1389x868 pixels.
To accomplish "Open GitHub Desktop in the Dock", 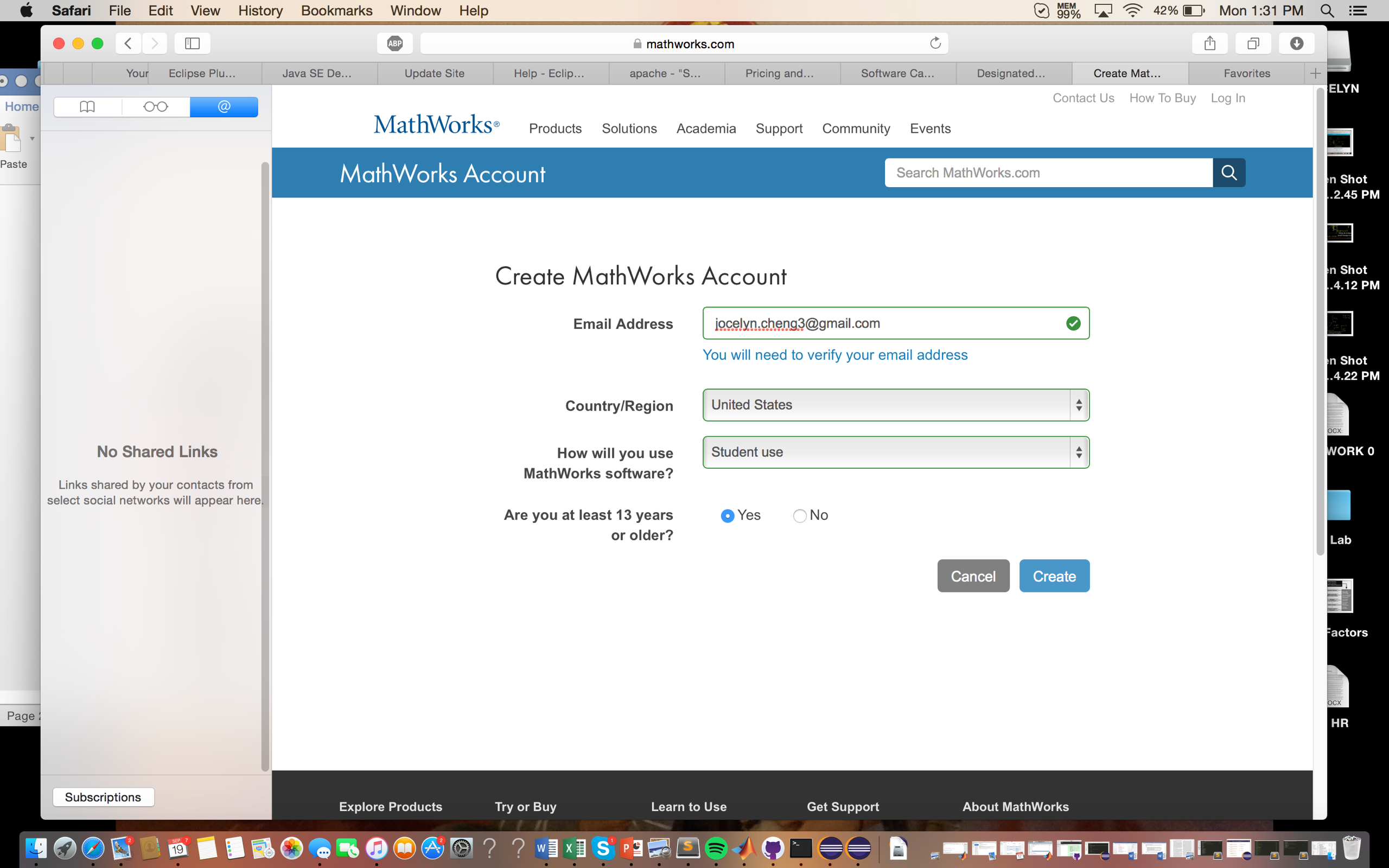I will tap(773, 848).
